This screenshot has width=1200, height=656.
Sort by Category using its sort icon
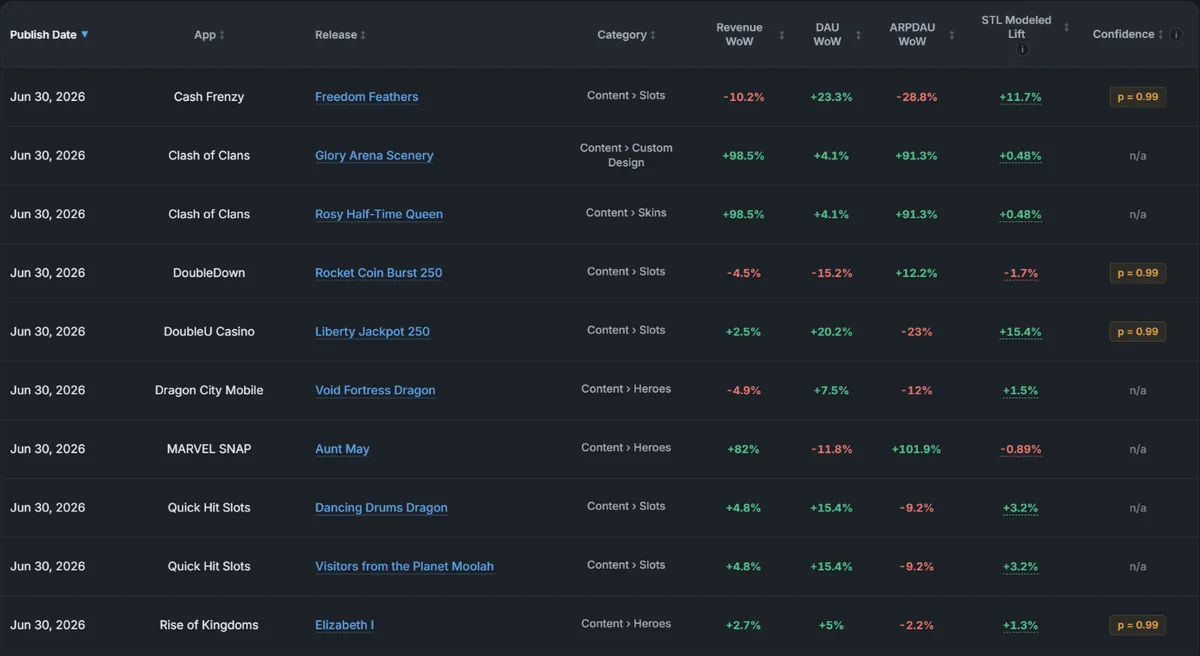coord(653,35)
